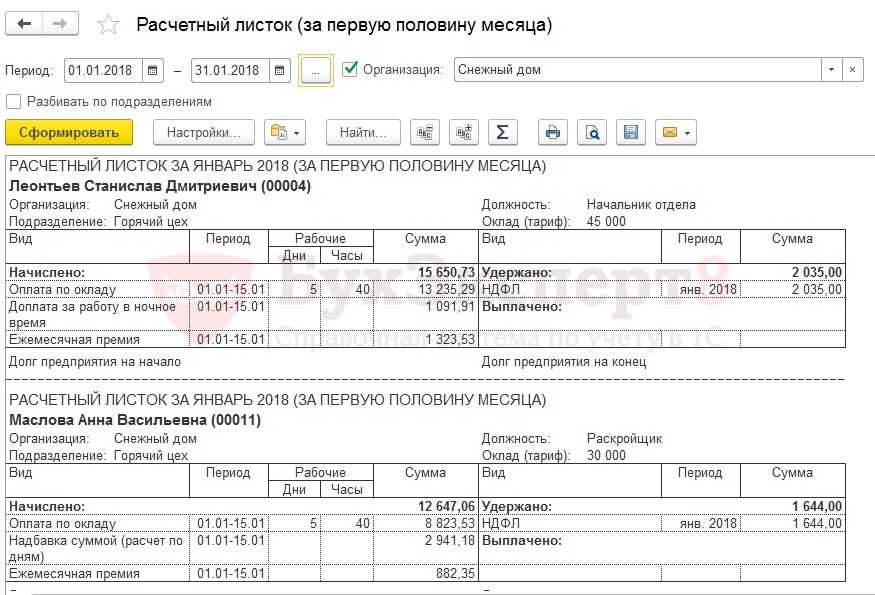Open the Настройки... settings dialog

coord(204,132)
